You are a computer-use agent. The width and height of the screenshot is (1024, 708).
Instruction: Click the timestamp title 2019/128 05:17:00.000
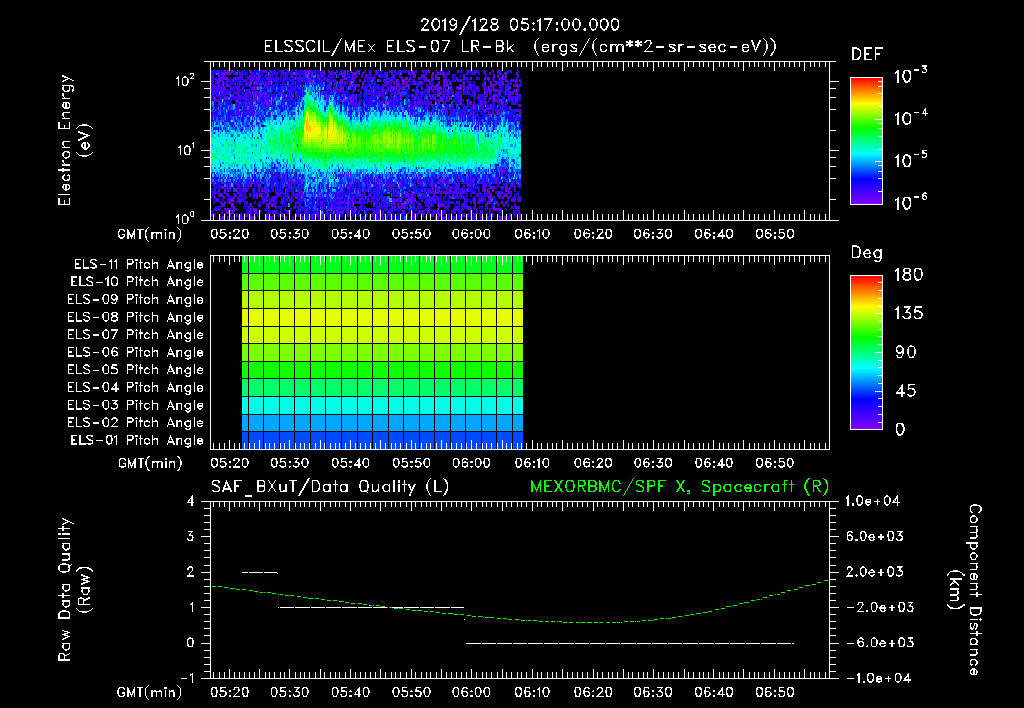[x=519, y=25]
